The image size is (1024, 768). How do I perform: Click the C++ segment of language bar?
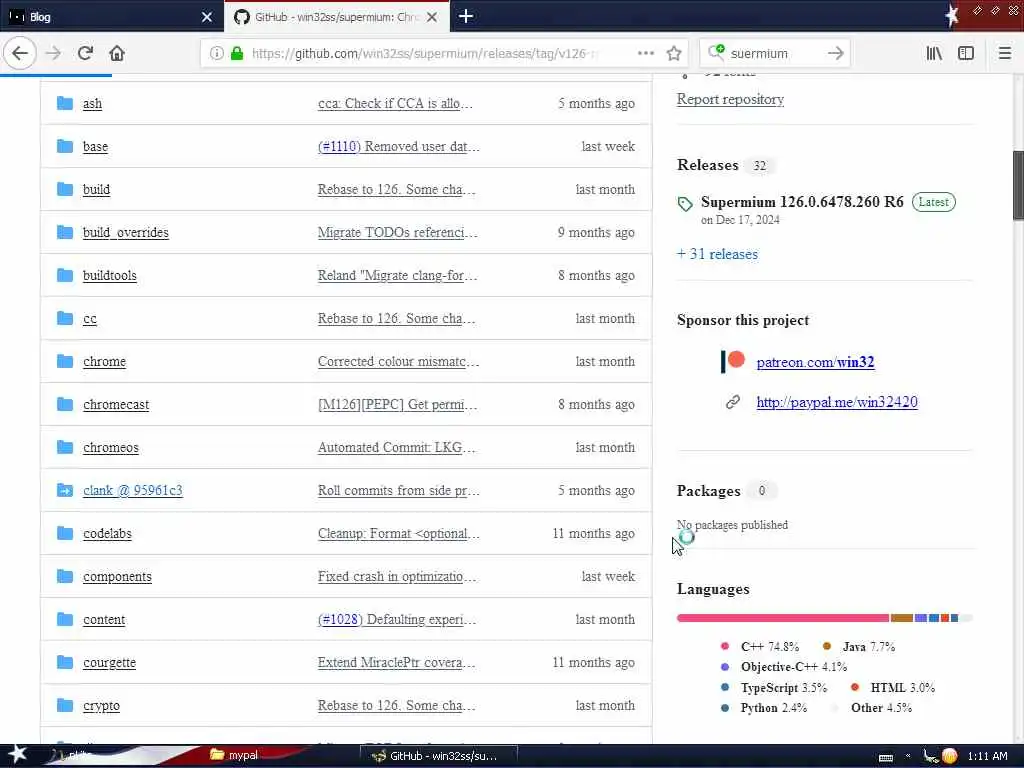(x=783, y=618)
